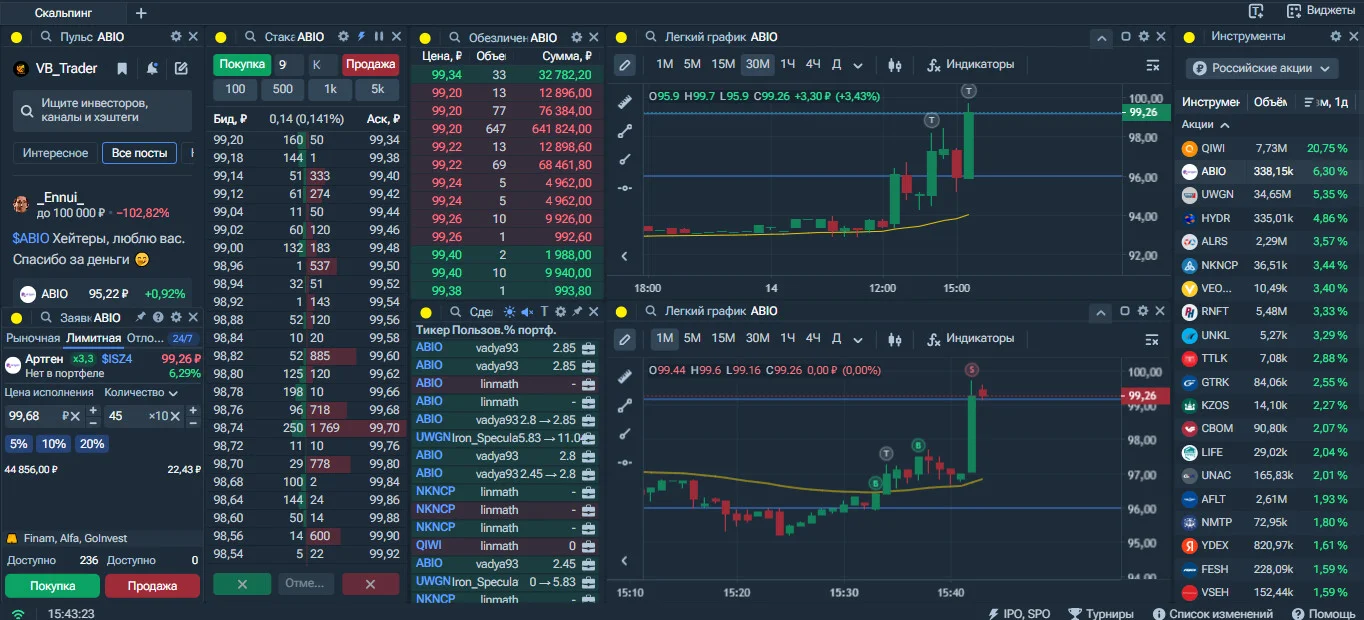The width and height of the screenshot is (1364, 620).
Task: Open Индикаторы on the upper chart
Action: (x=970, y=64)
